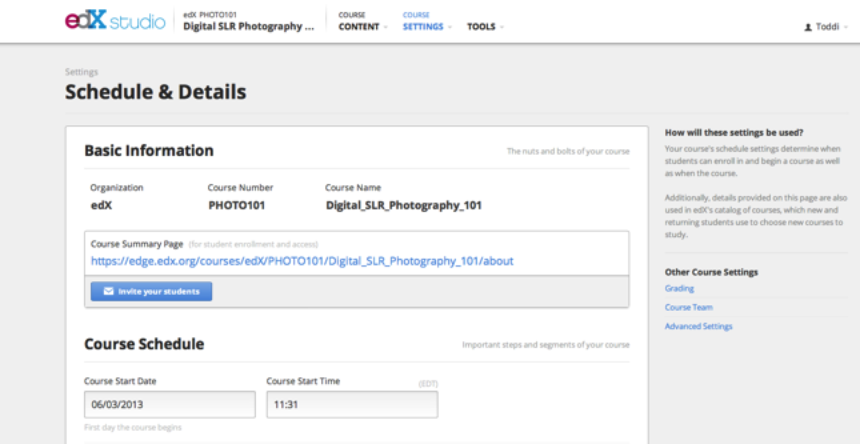
Task: Click the edX Studio logo
Action: 116,21
